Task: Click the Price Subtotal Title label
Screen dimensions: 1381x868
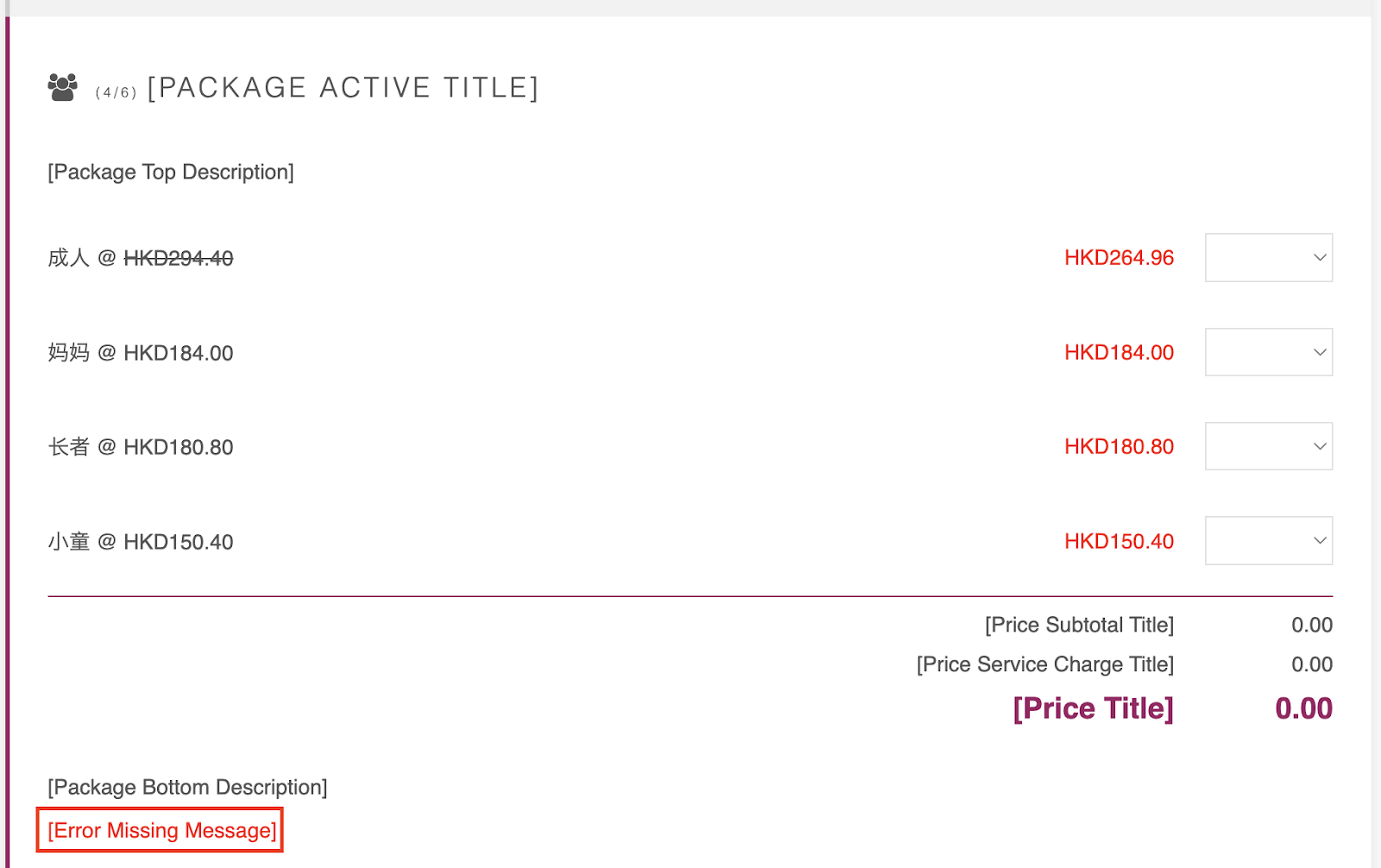Action: point(1080,625)
